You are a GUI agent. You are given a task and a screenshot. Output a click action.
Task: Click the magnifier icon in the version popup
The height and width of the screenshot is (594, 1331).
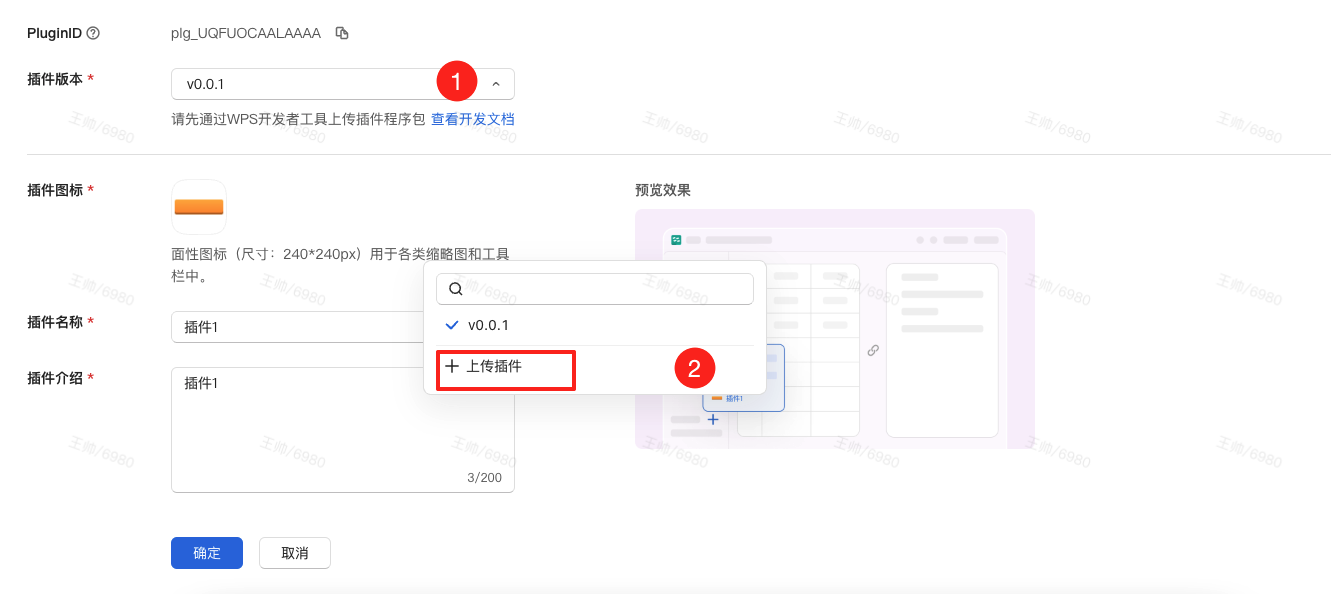pos(456,289)
